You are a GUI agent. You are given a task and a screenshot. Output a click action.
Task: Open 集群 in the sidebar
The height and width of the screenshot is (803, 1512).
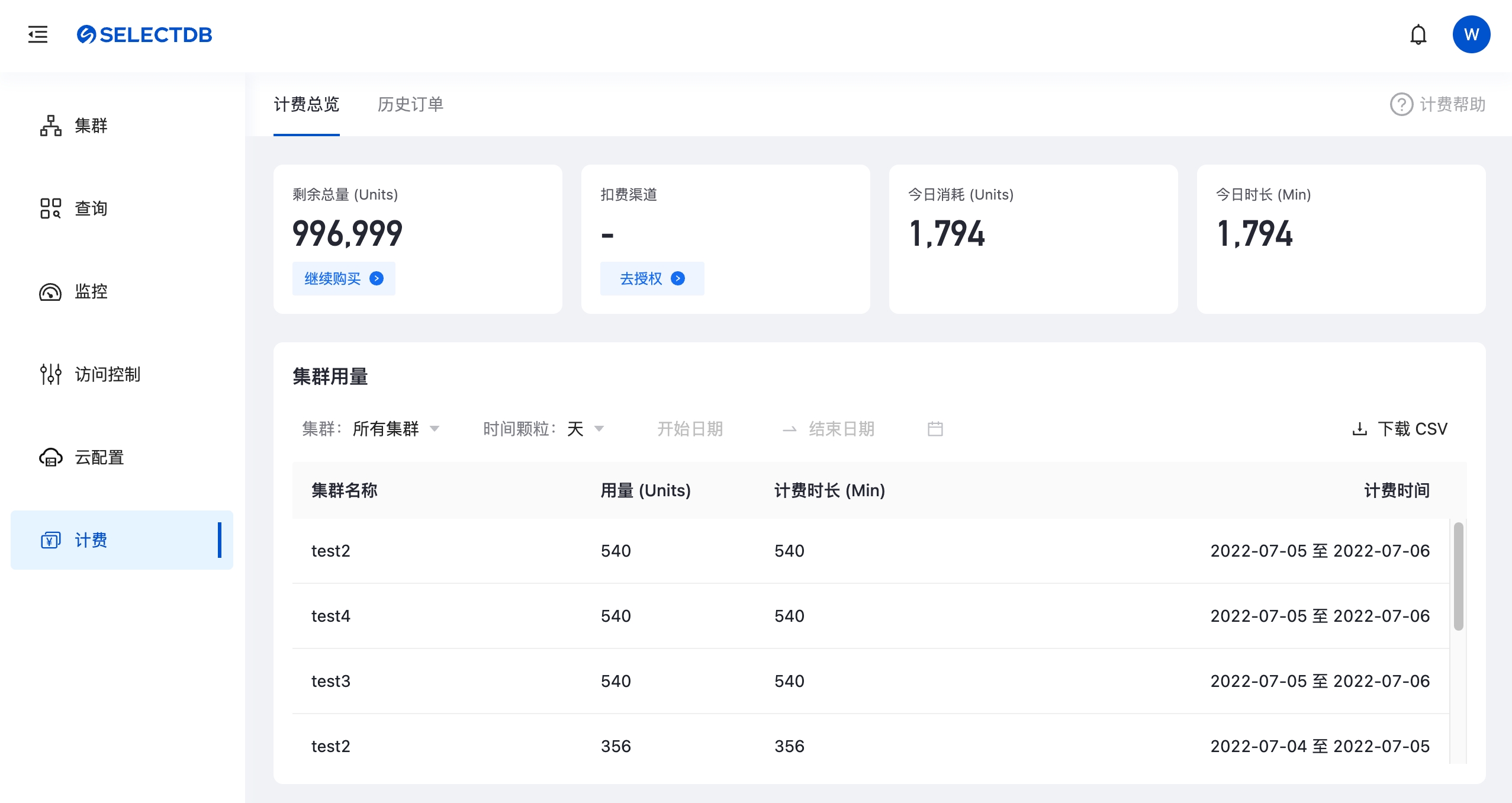coord(91,126)
